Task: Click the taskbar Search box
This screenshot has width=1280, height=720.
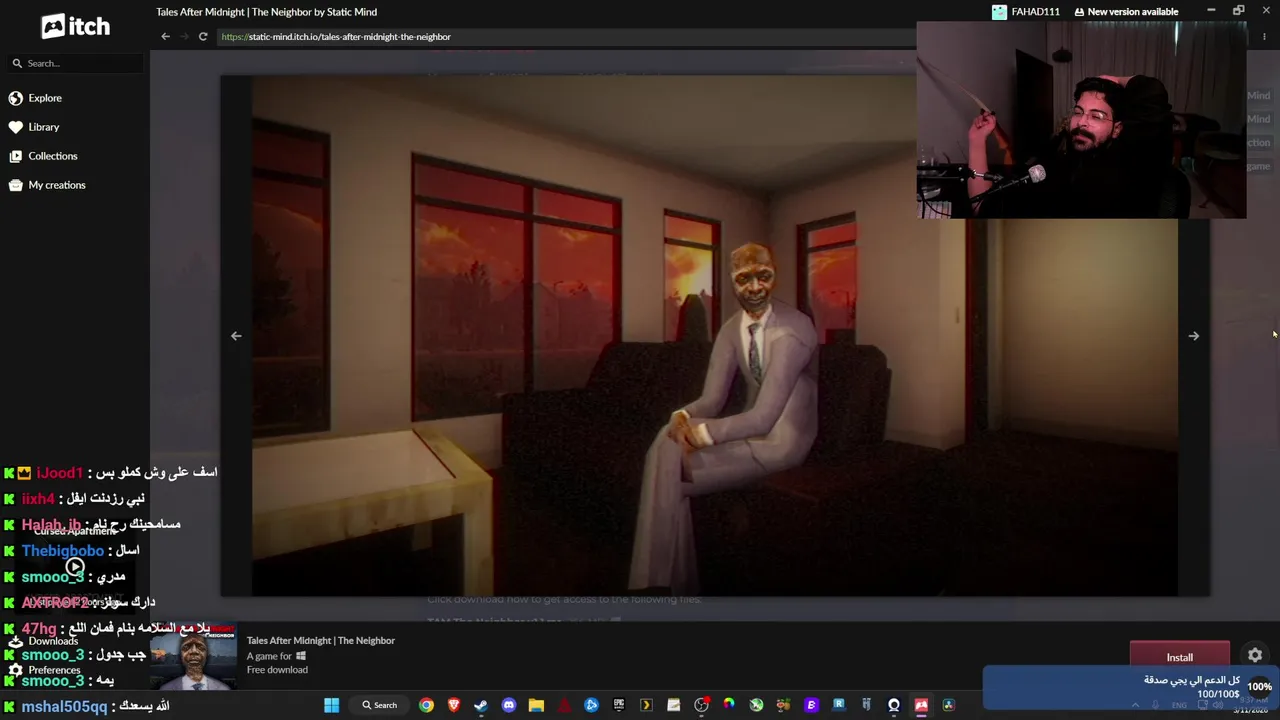Action: click(x=380, y=705)
